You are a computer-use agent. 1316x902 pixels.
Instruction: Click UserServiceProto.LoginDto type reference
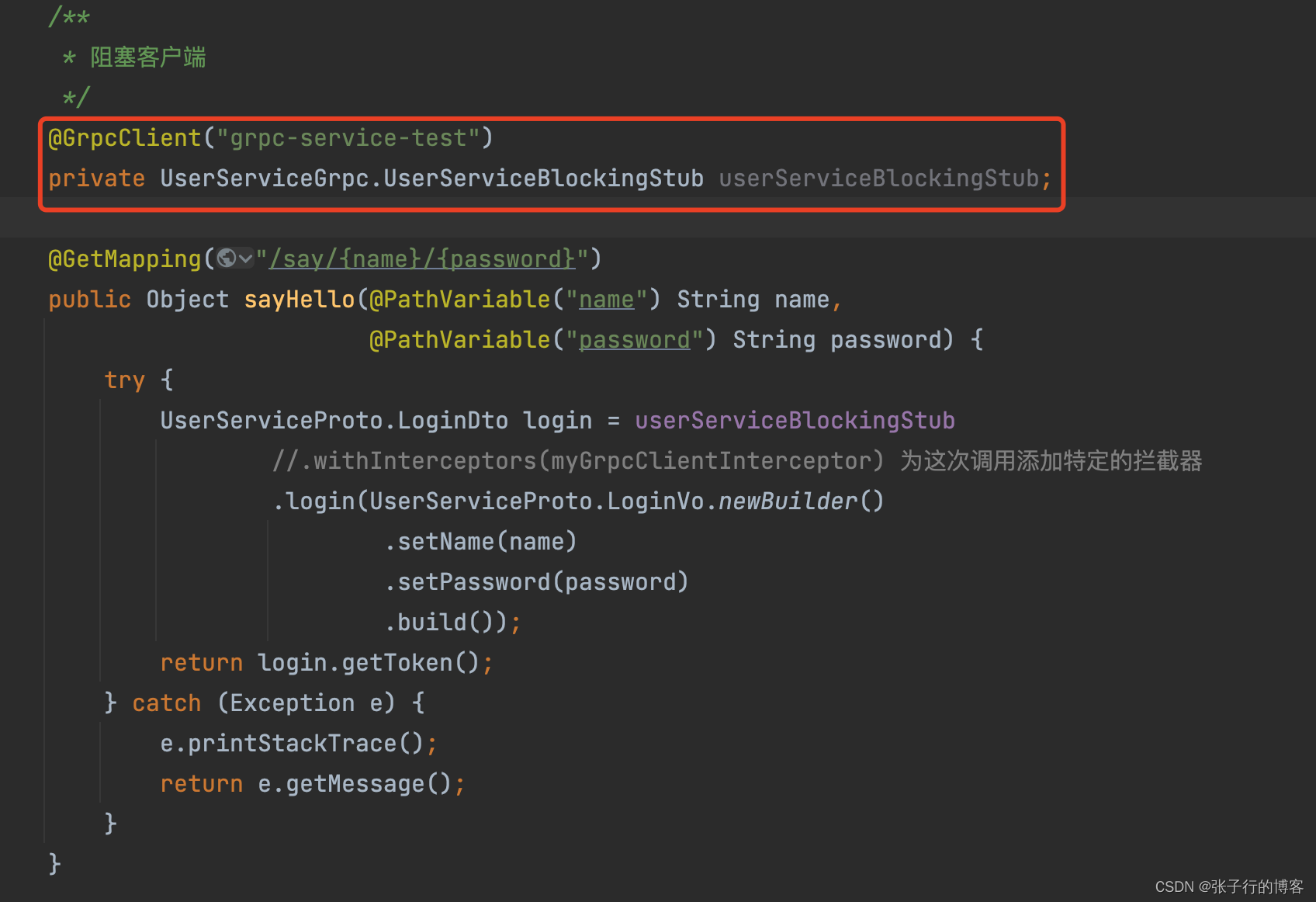coord(334,420)
